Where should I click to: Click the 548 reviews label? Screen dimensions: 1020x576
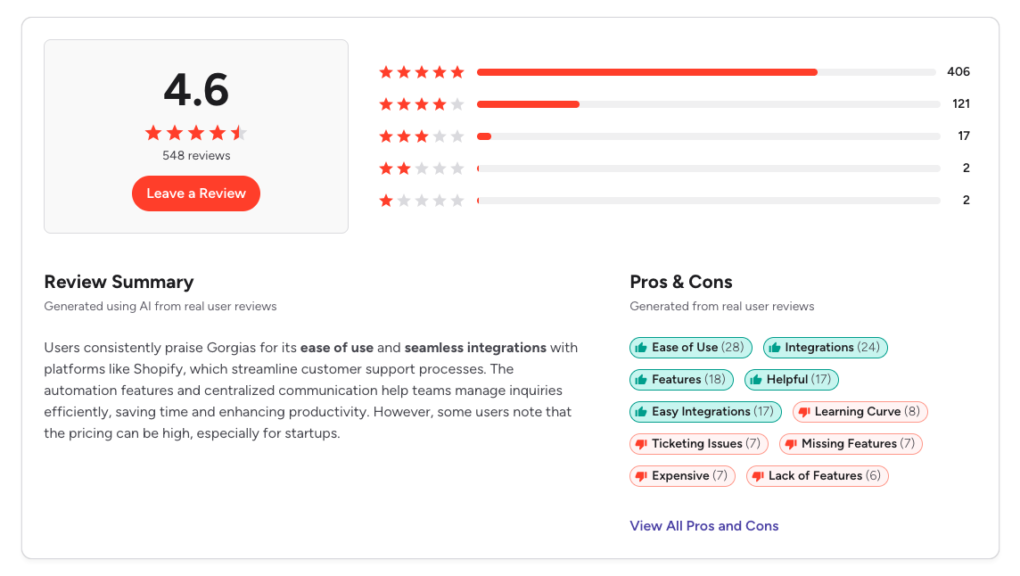[196, 155]
